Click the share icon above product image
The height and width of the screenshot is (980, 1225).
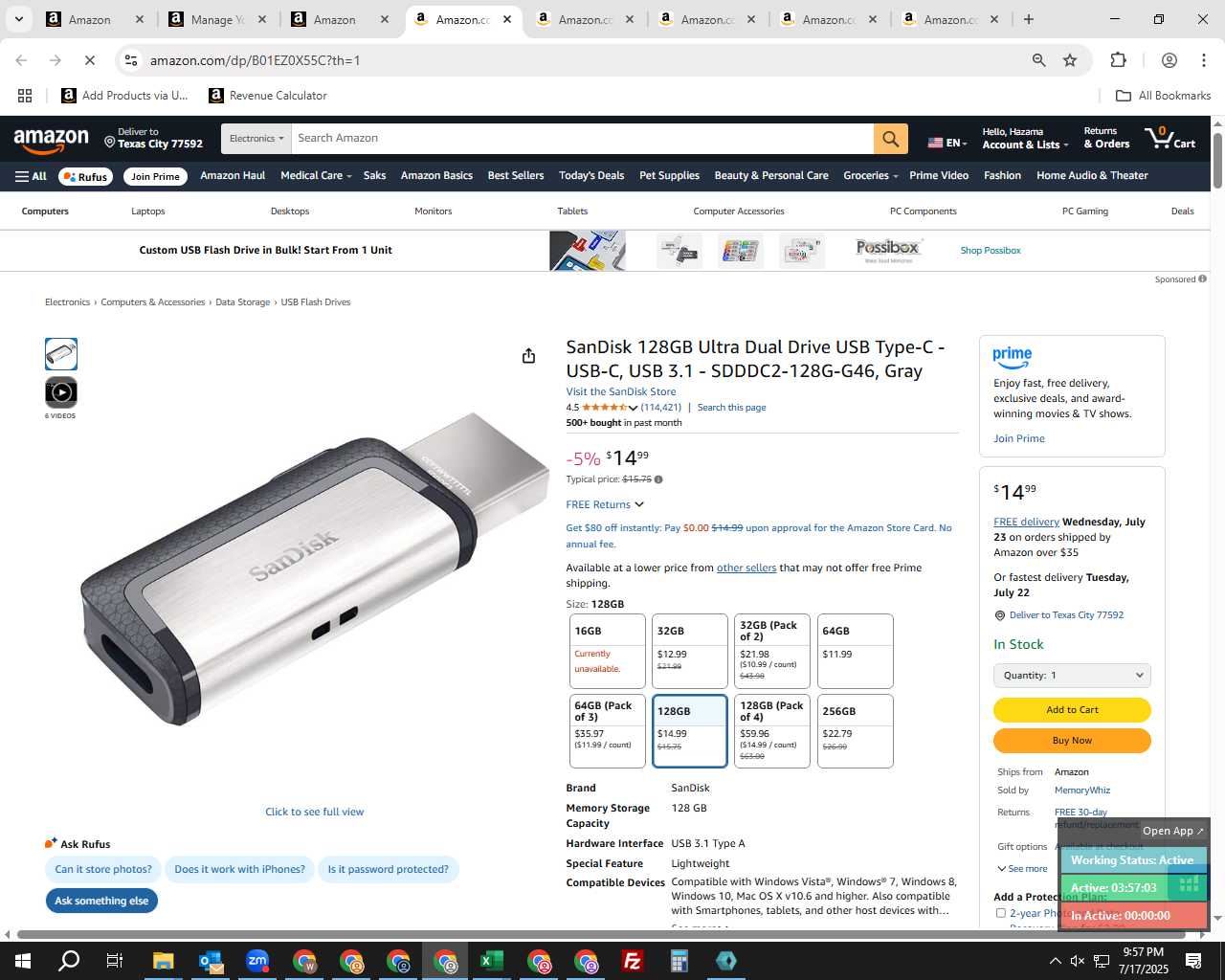528,356
